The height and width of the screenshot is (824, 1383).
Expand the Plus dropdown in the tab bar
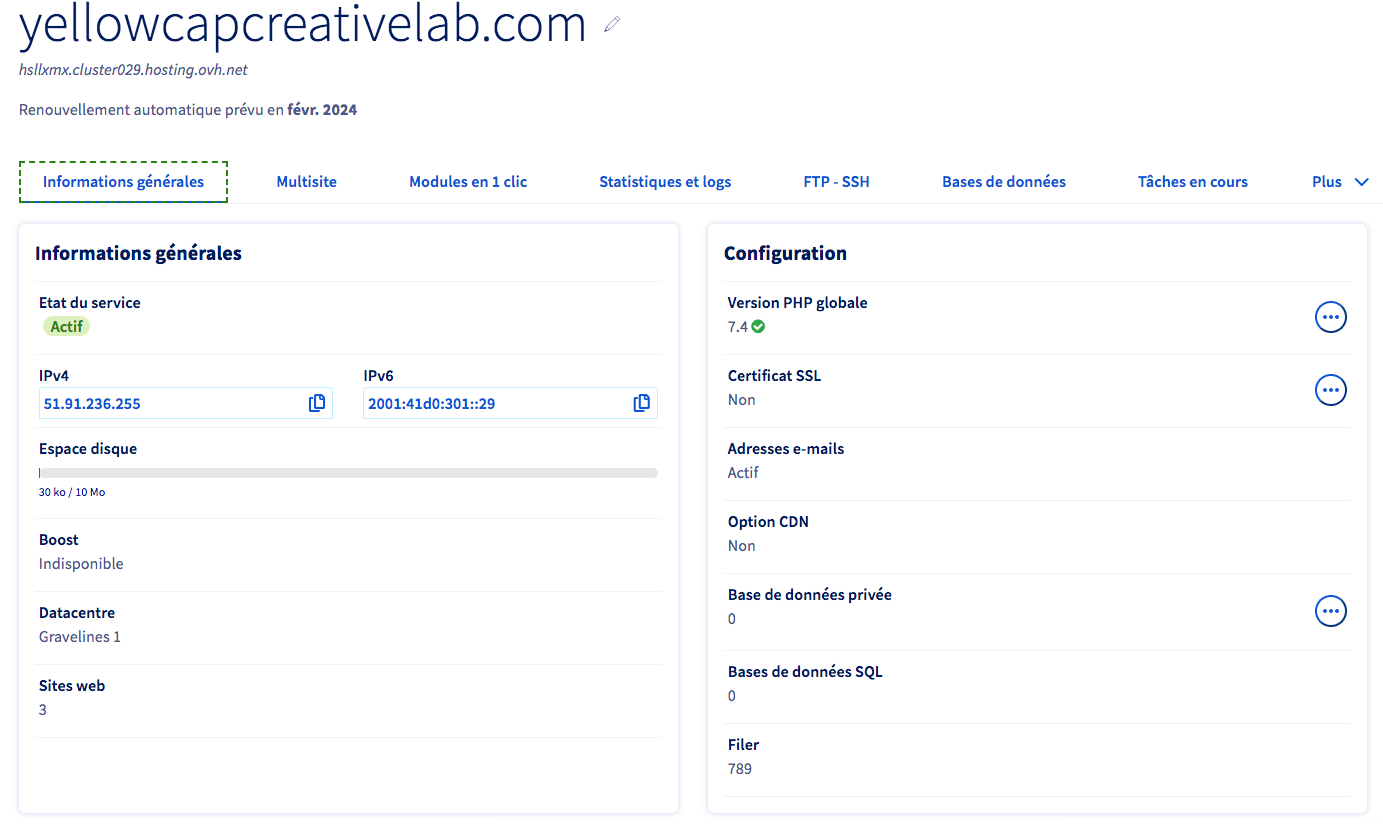click(1340, 182)
